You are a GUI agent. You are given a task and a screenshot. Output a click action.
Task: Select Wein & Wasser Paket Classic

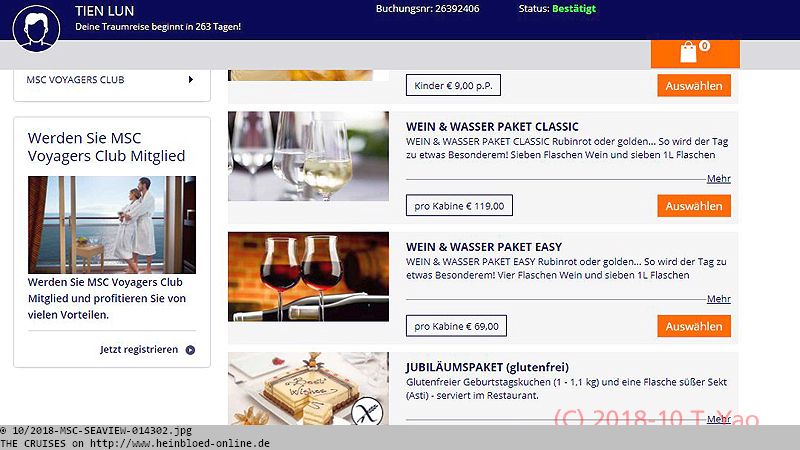[694, 206]
